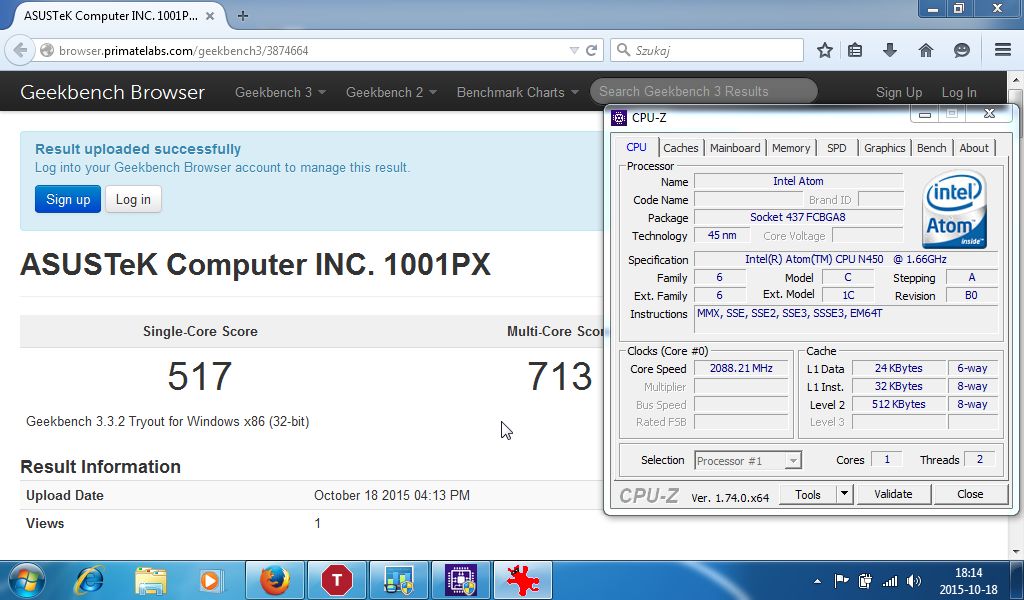Close the ASUSTeK browser tab
This screenshot has height=600, width=1024.
tap(210, 16)
